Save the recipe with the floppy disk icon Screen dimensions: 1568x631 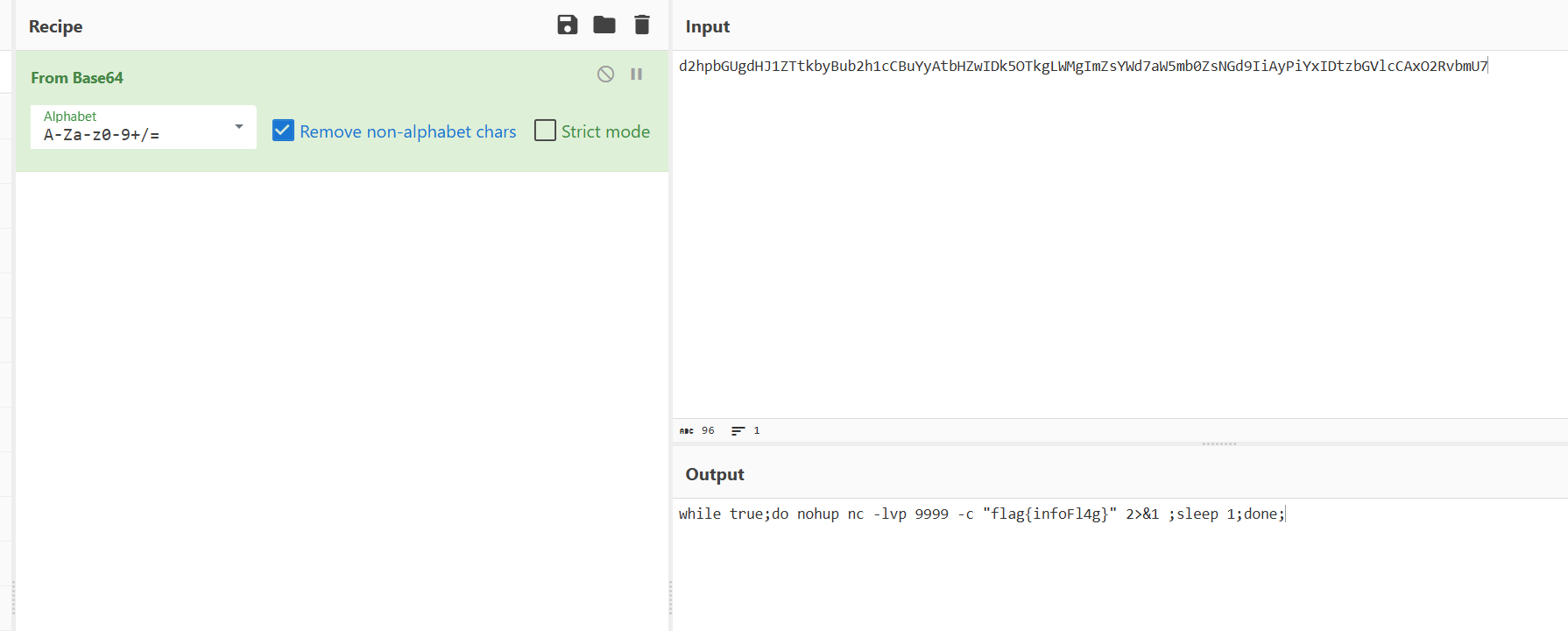pyautogui.click(x=568, y=25)
